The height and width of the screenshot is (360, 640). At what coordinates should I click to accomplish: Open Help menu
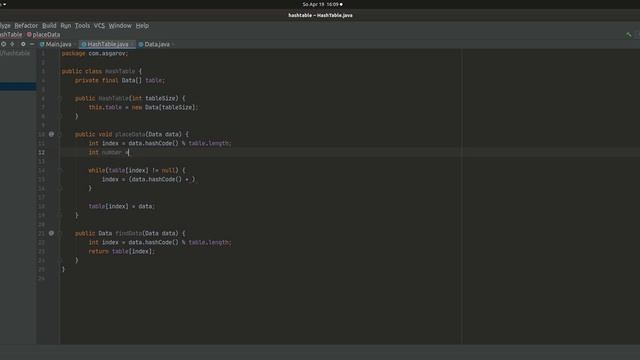tap(142, 25)
